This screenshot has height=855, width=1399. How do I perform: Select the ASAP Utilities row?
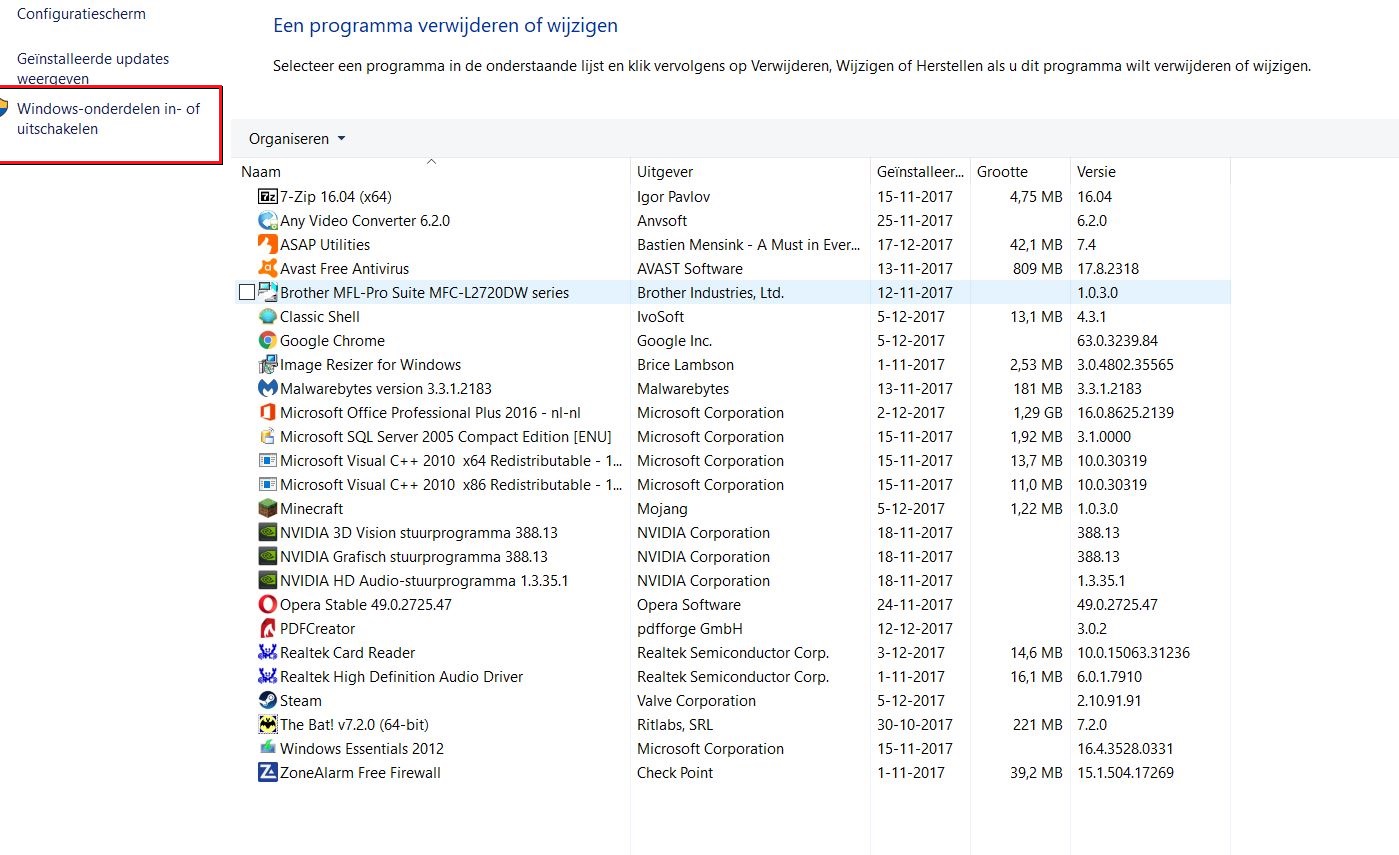[732, 245]
